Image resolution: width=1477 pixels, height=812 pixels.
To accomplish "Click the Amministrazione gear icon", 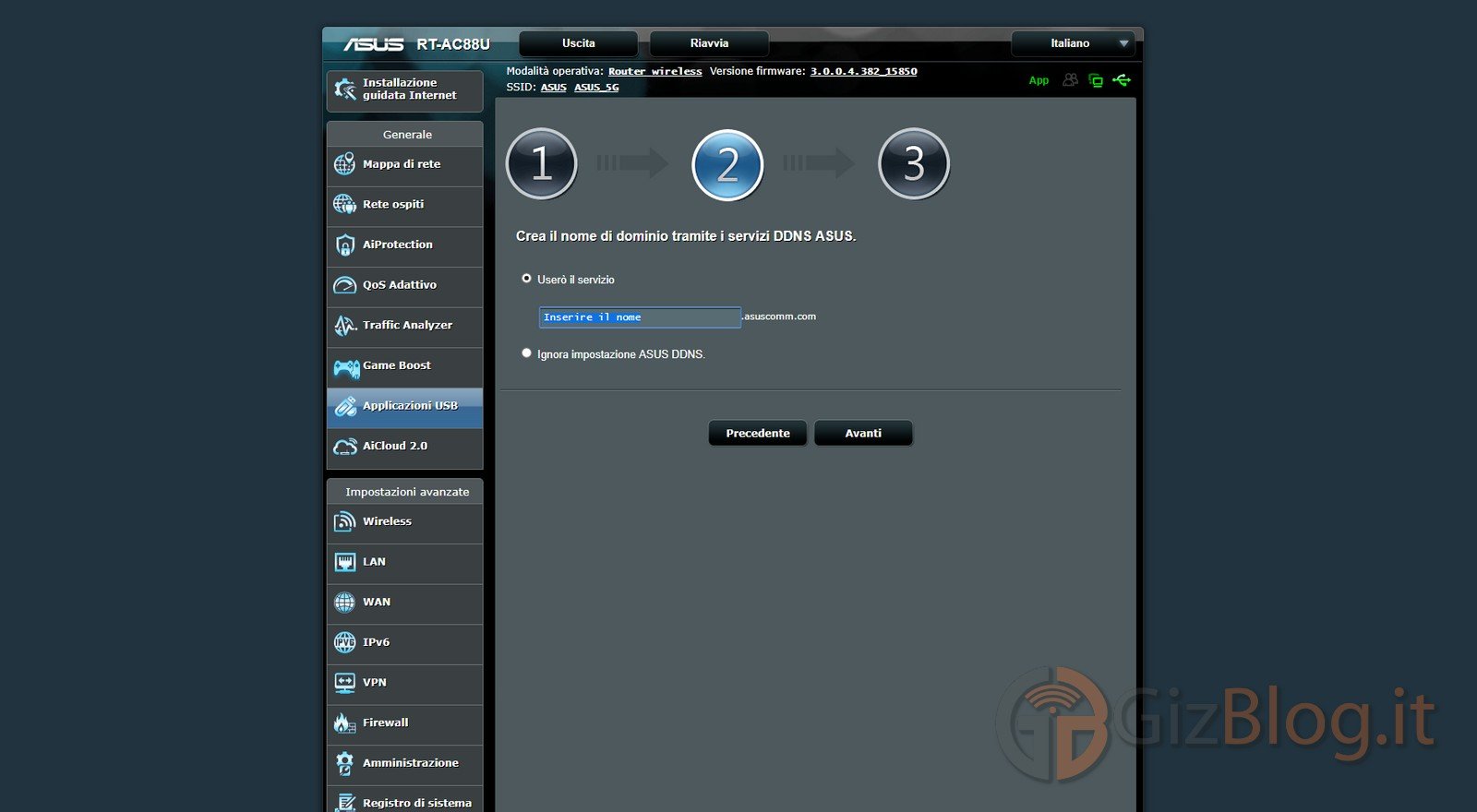I will click(344, 763).
